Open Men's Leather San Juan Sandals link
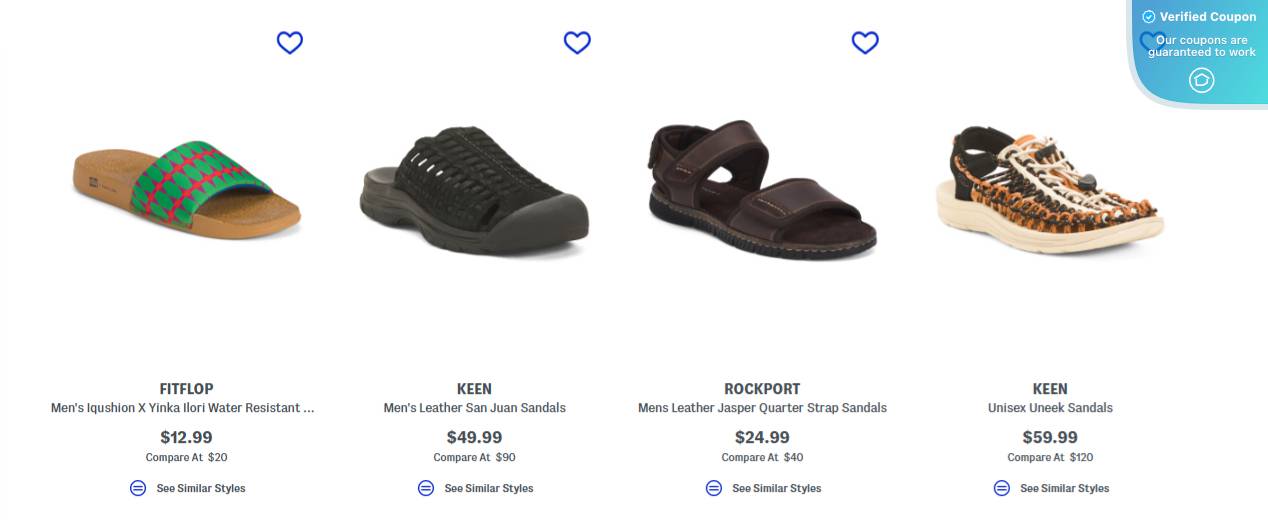1268x520 pixels. [x=474, y=408]
